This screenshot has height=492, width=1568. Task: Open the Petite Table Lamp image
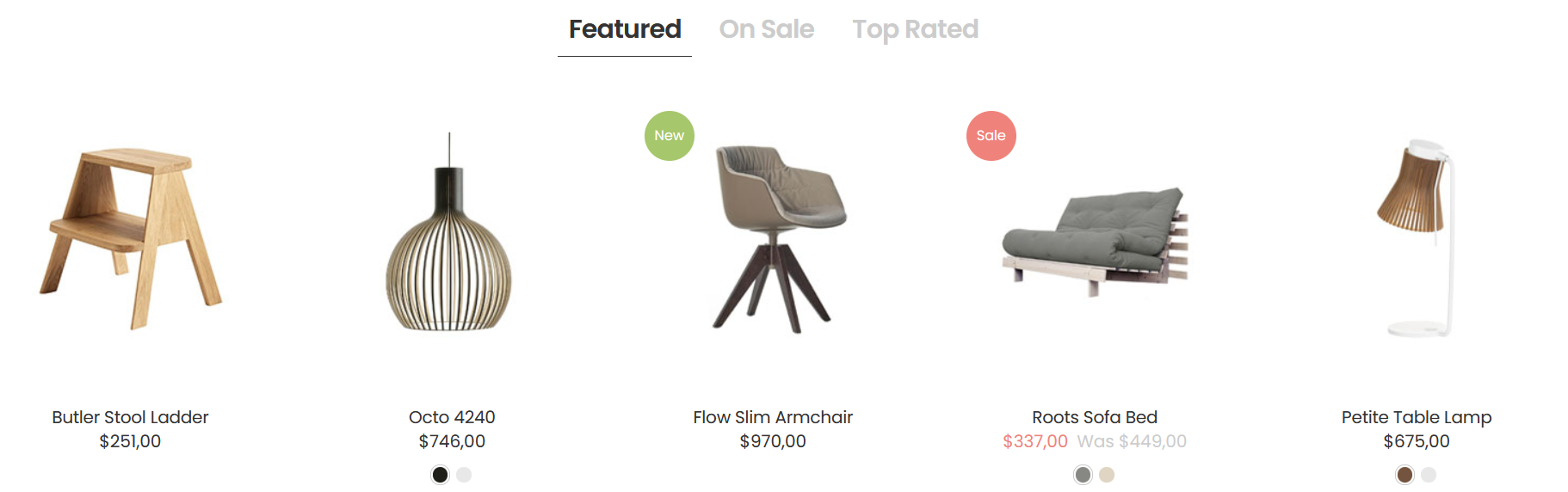coord(1417,238)
